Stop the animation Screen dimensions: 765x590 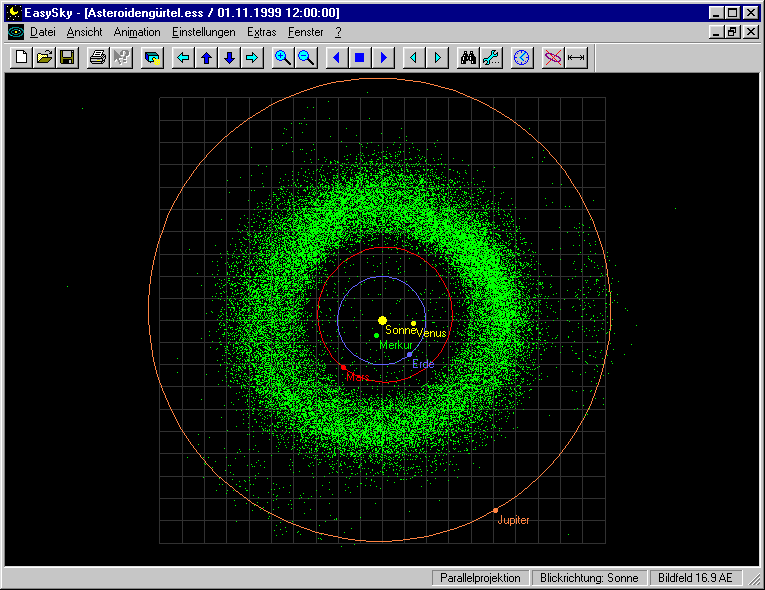[x=359, y=58]
